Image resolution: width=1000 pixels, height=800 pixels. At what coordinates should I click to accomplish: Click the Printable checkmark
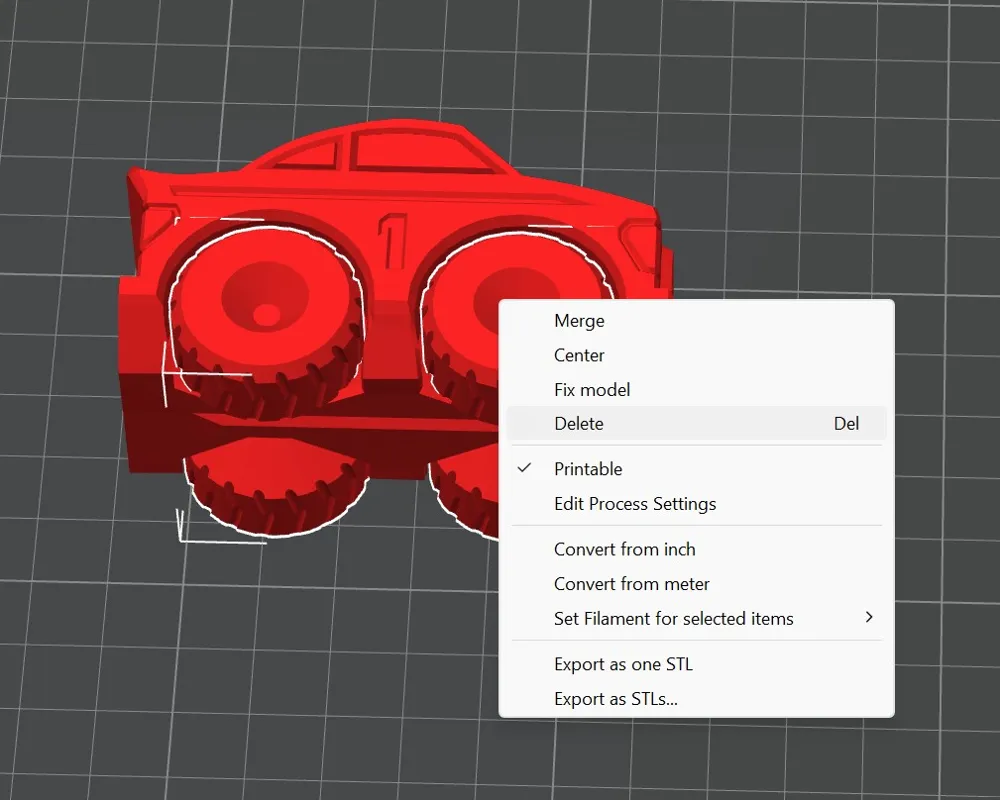(x=526, y=467)
